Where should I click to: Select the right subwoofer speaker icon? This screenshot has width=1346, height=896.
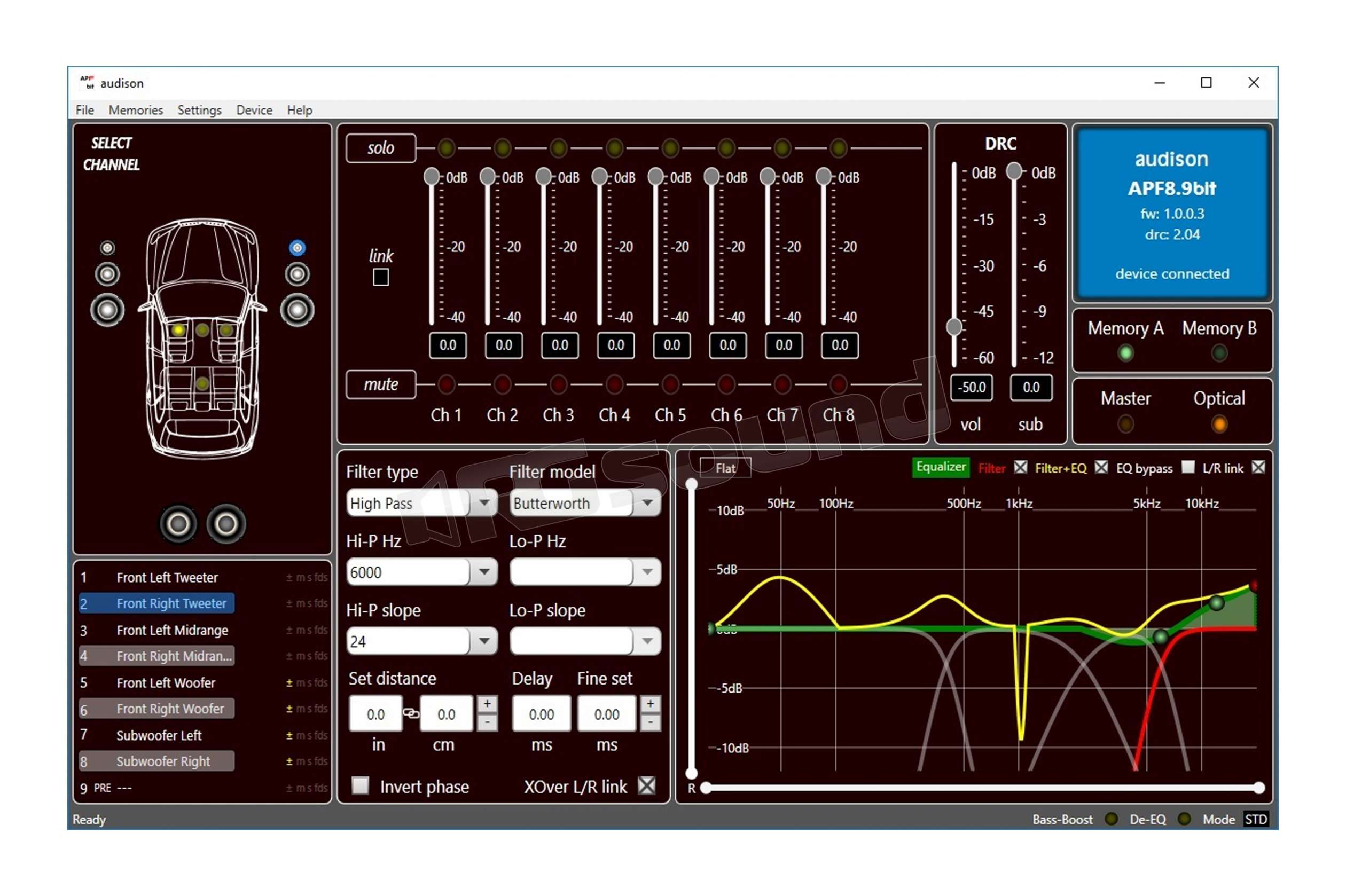pos(226,523)
